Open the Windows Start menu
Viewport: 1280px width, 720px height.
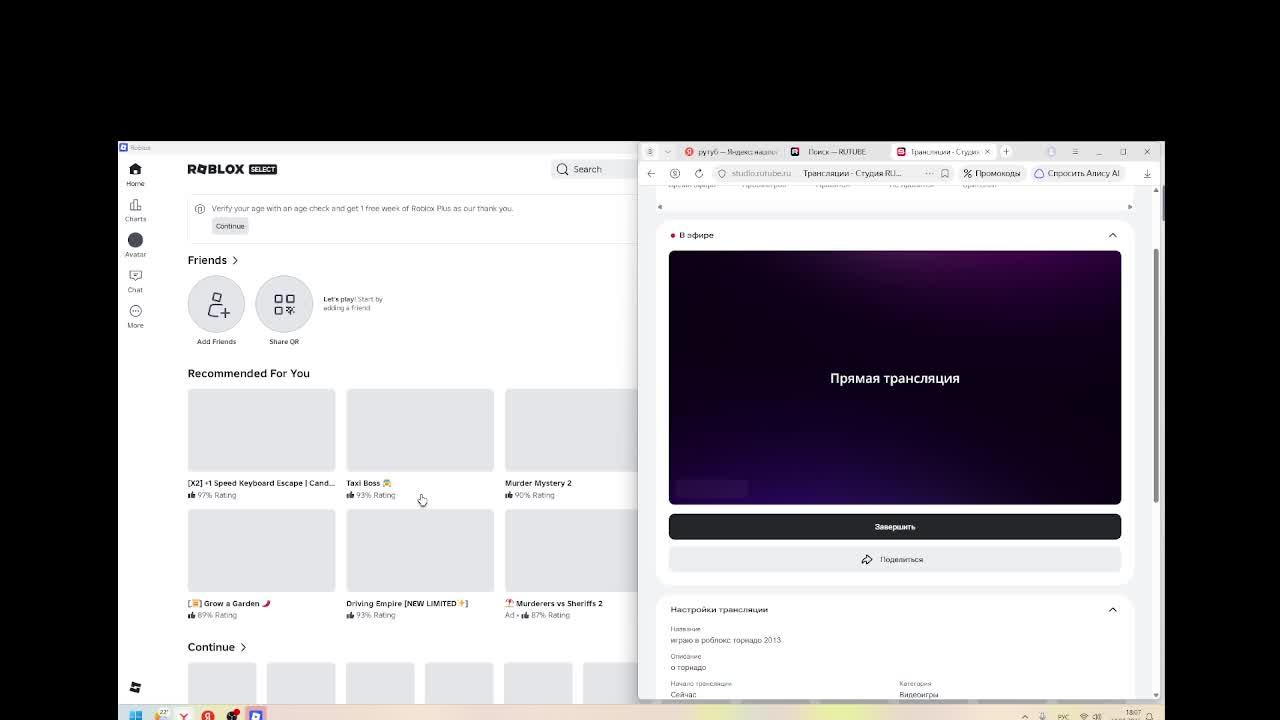[136, 715]
